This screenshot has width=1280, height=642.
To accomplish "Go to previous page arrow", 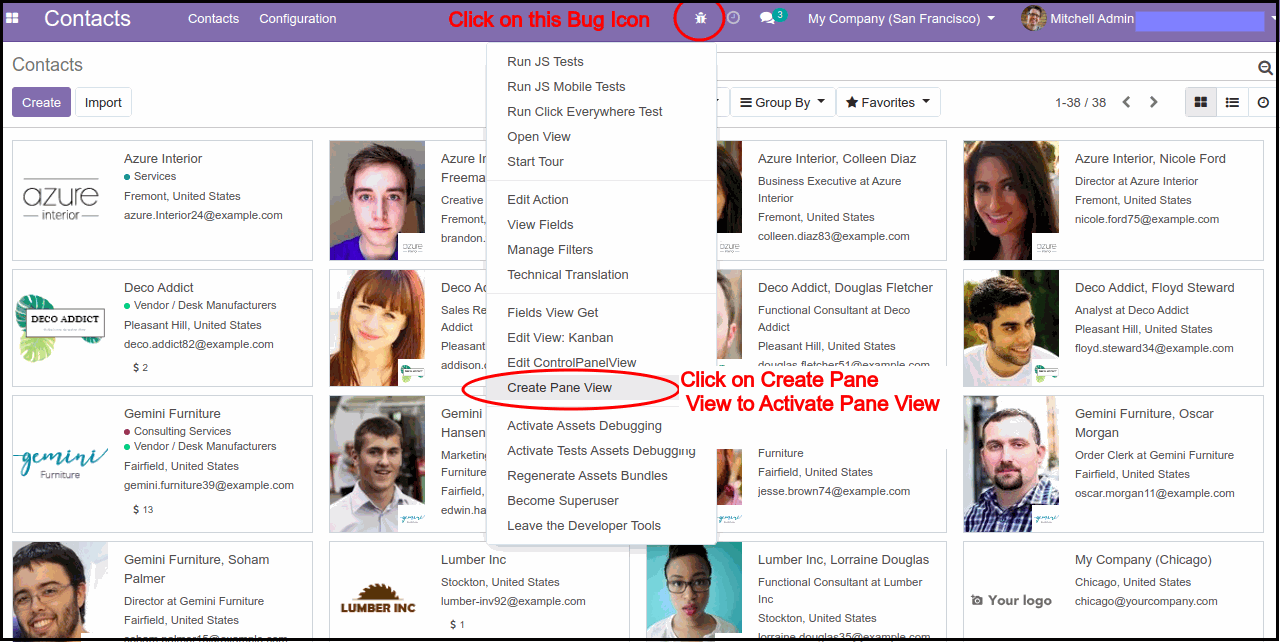I will tap(1127, 102).
